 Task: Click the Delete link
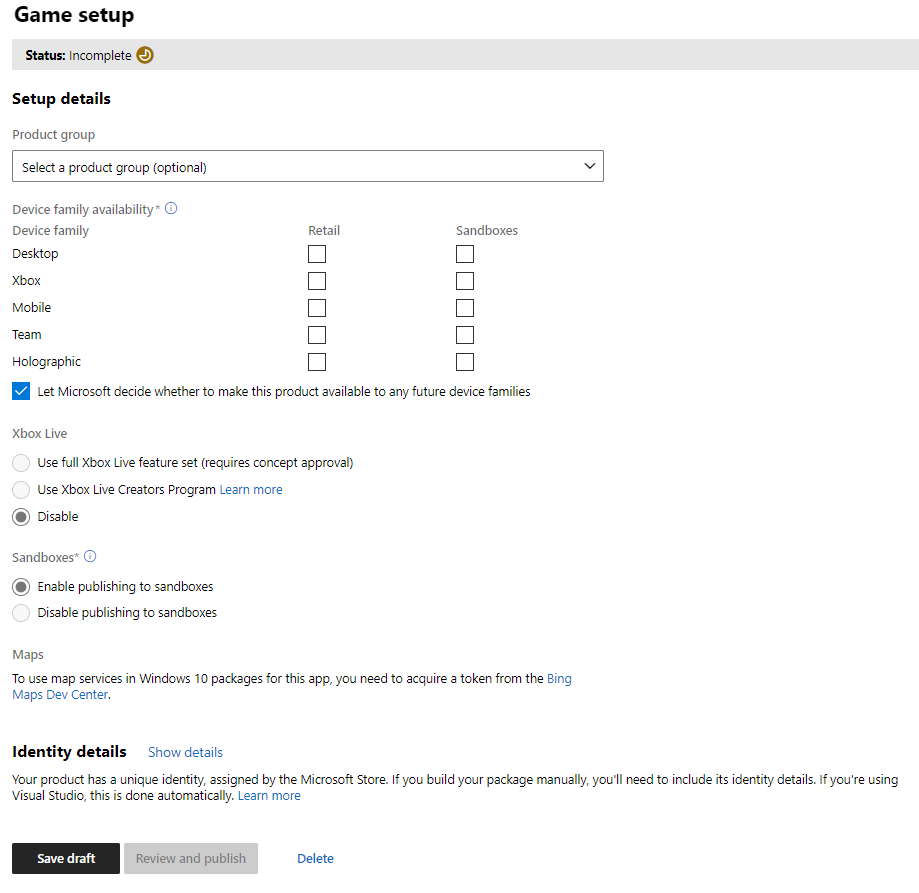point(315,859)
